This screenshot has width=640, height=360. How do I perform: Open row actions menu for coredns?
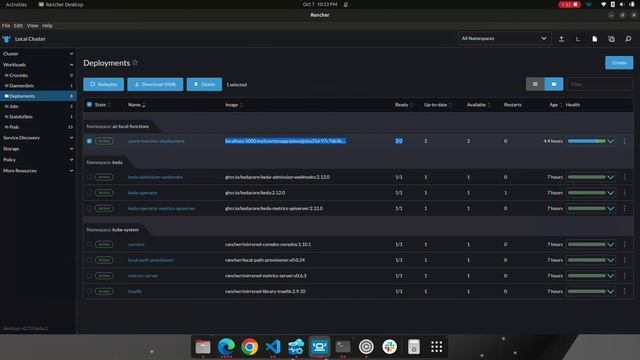[624, 244]
